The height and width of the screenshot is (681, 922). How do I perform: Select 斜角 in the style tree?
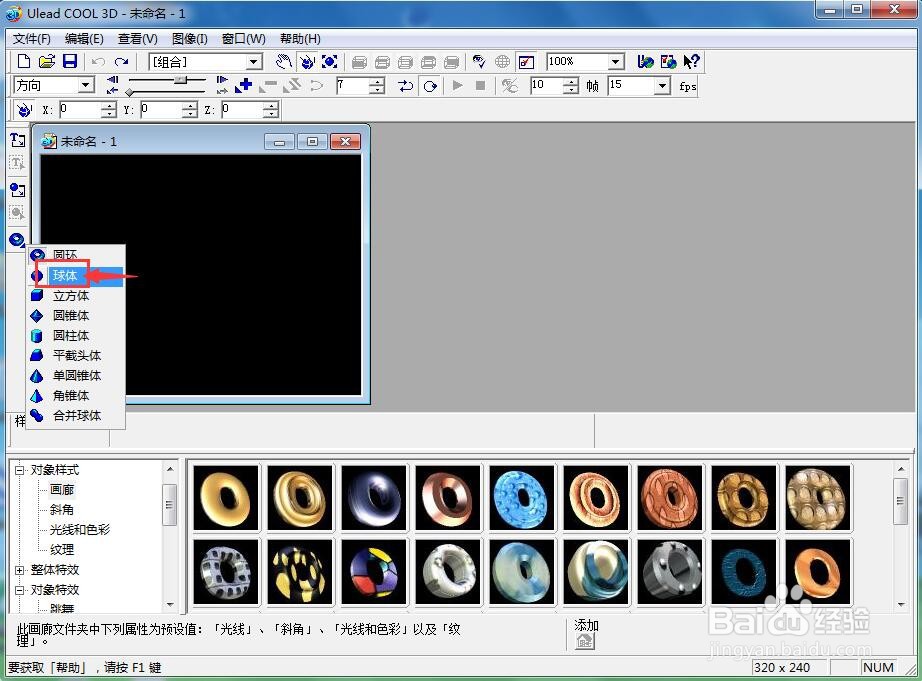tap(62, 509)
